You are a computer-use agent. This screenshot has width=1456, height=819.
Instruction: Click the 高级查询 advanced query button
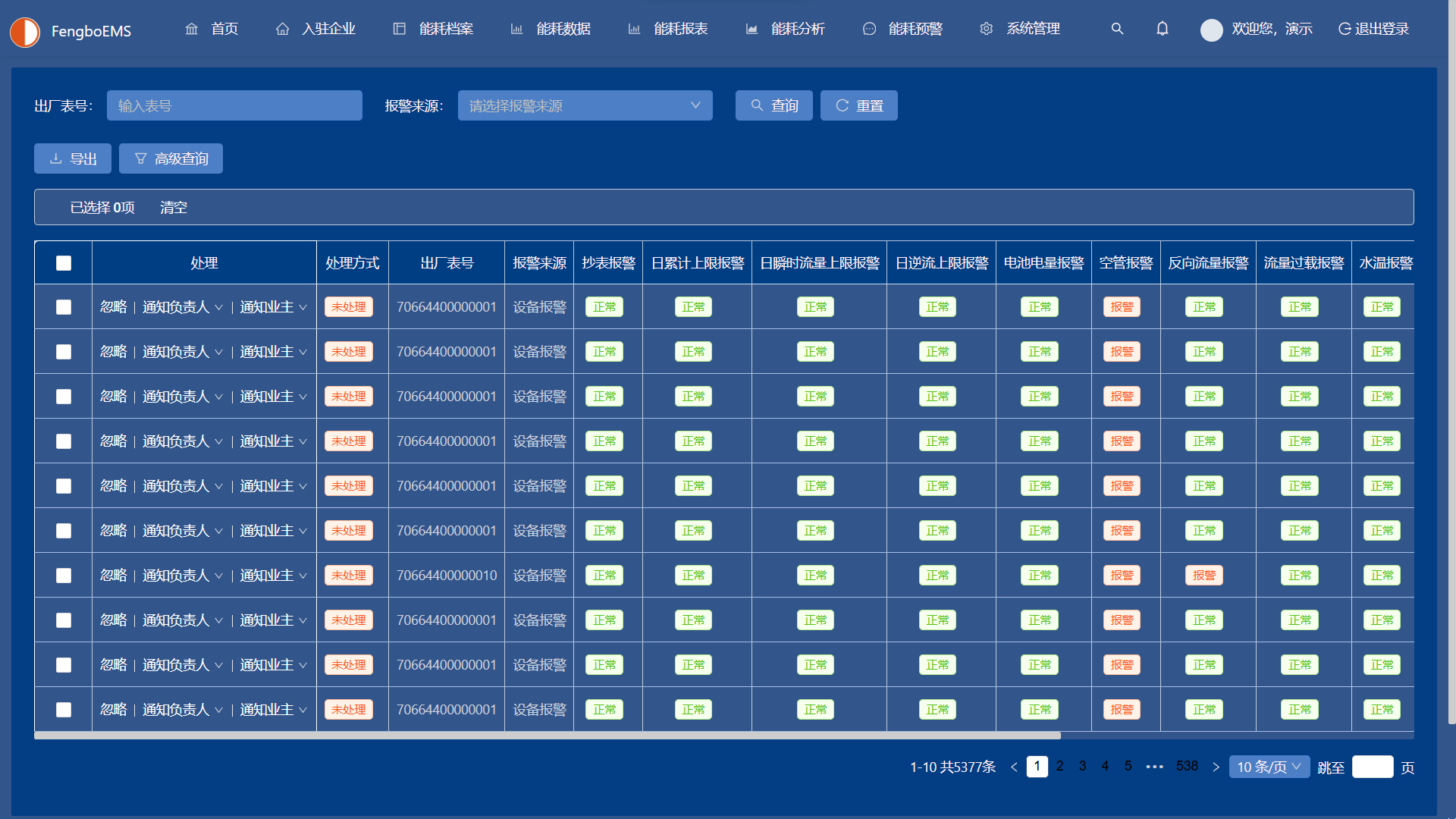(171, 158)
